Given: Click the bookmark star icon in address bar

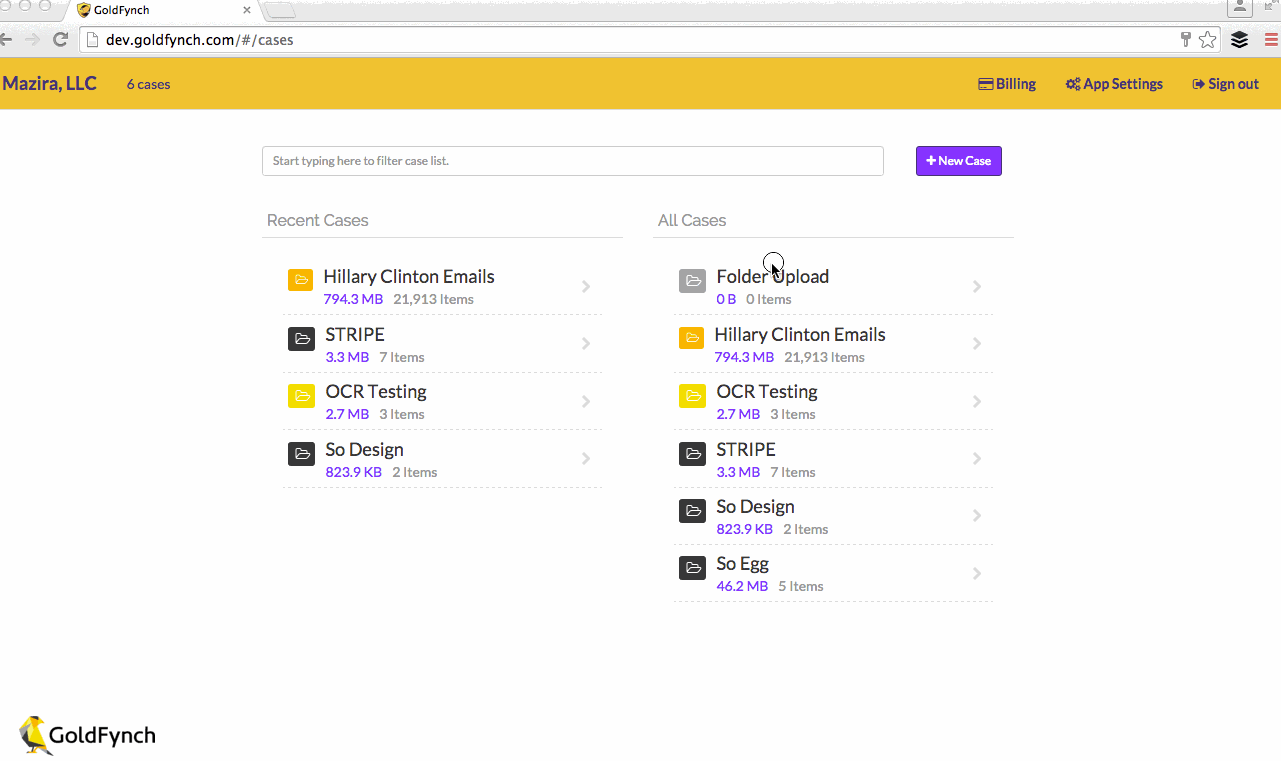Looking at the screenshot, I should 1208,40.
